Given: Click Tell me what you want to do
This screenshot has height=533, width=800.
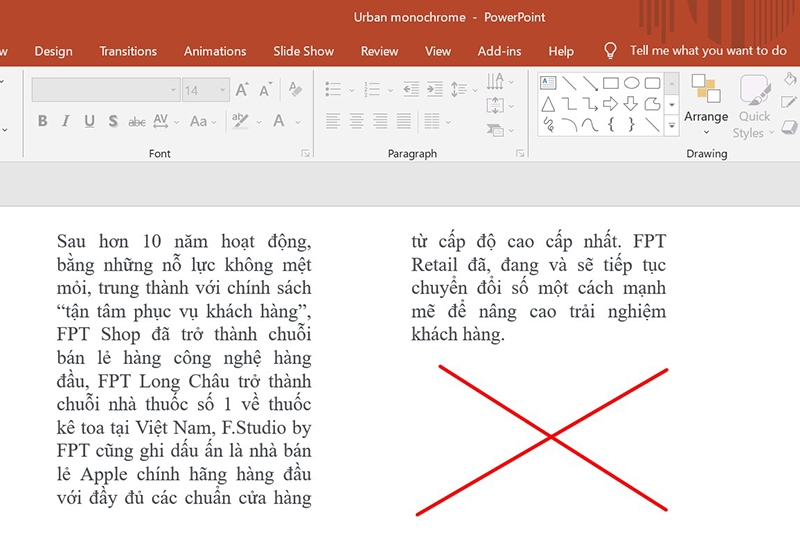Looking at the screenshot, I should [708, 50].
